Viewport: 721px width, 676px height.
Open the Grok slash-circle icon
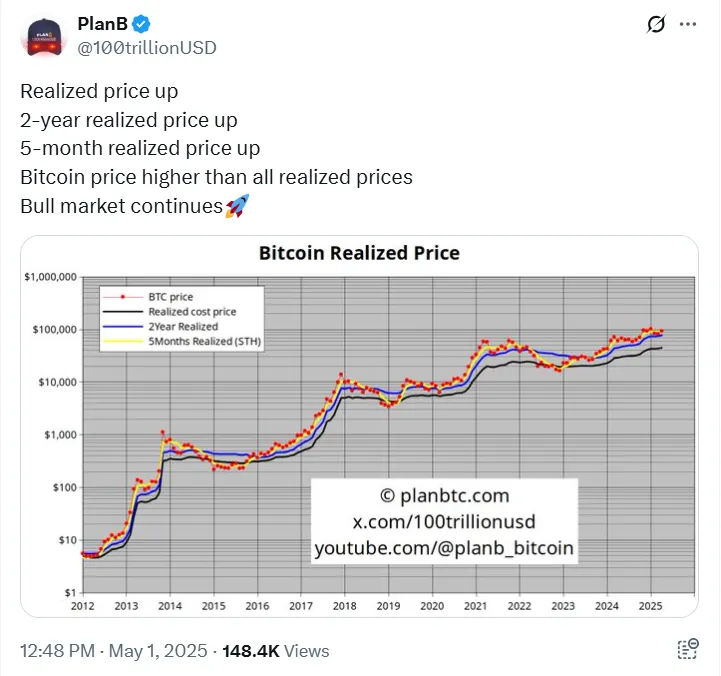(x=656, y=24)
